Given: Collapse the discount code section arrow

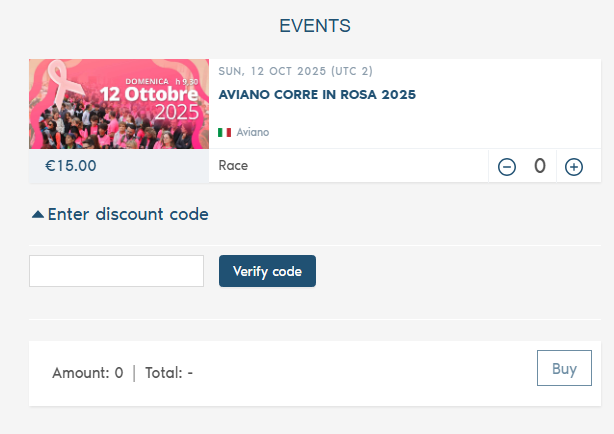Looking at the screenshot, I should 38,214.
